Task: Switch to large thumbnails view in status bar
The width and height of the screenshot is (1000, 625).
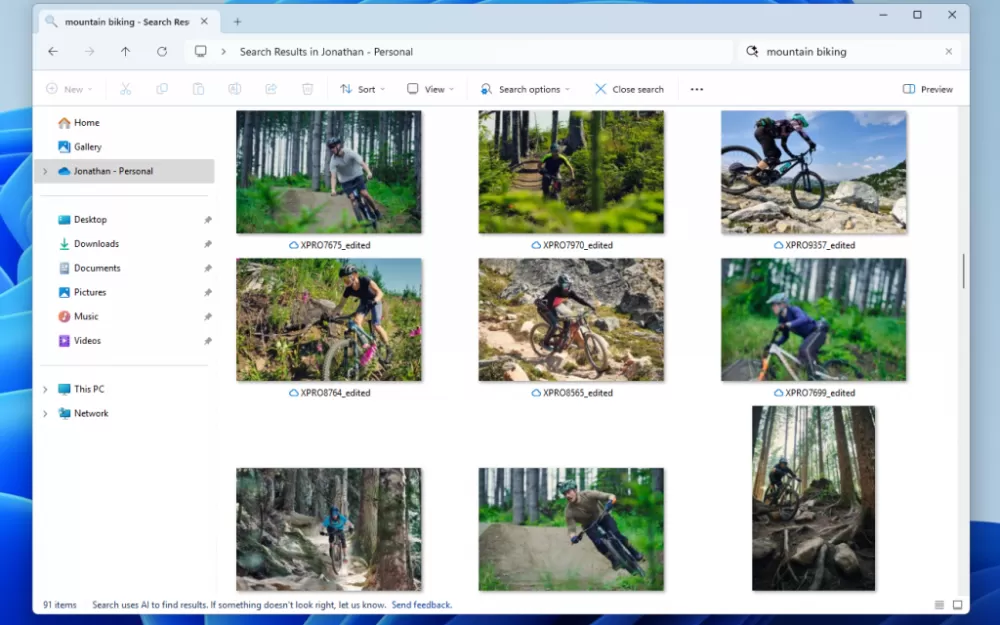Action: tap(957, 605)
